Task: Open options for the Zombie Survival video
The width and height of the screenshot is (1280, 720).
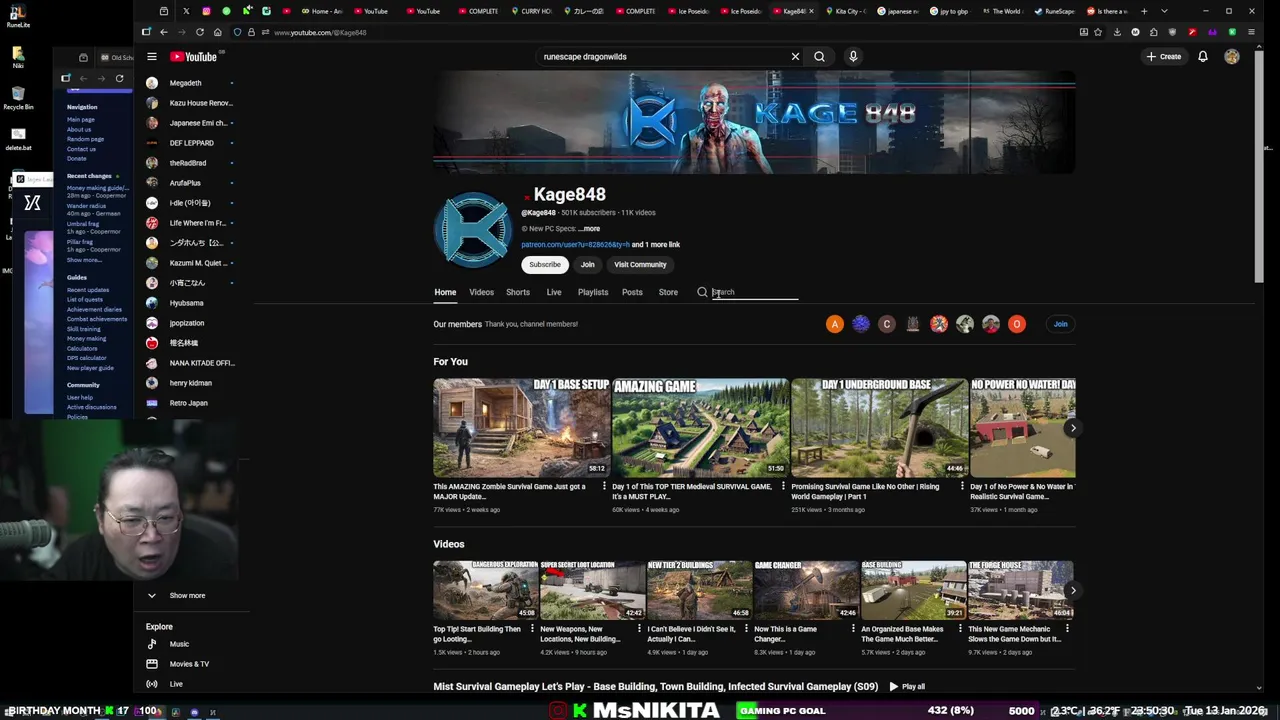Action: pyautogui.click(x=604, y=487)
